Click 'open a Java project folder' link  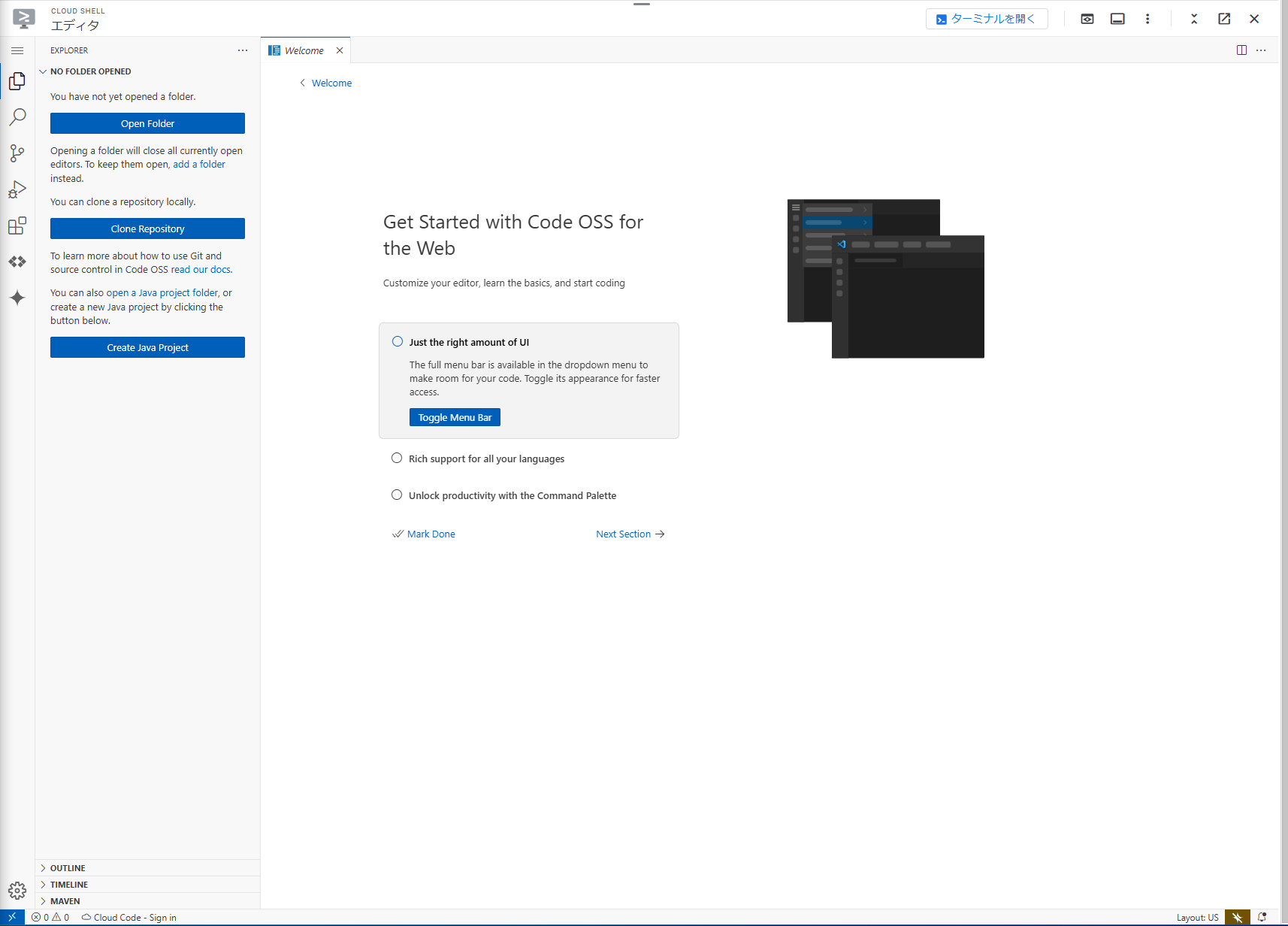click(162, 292)
